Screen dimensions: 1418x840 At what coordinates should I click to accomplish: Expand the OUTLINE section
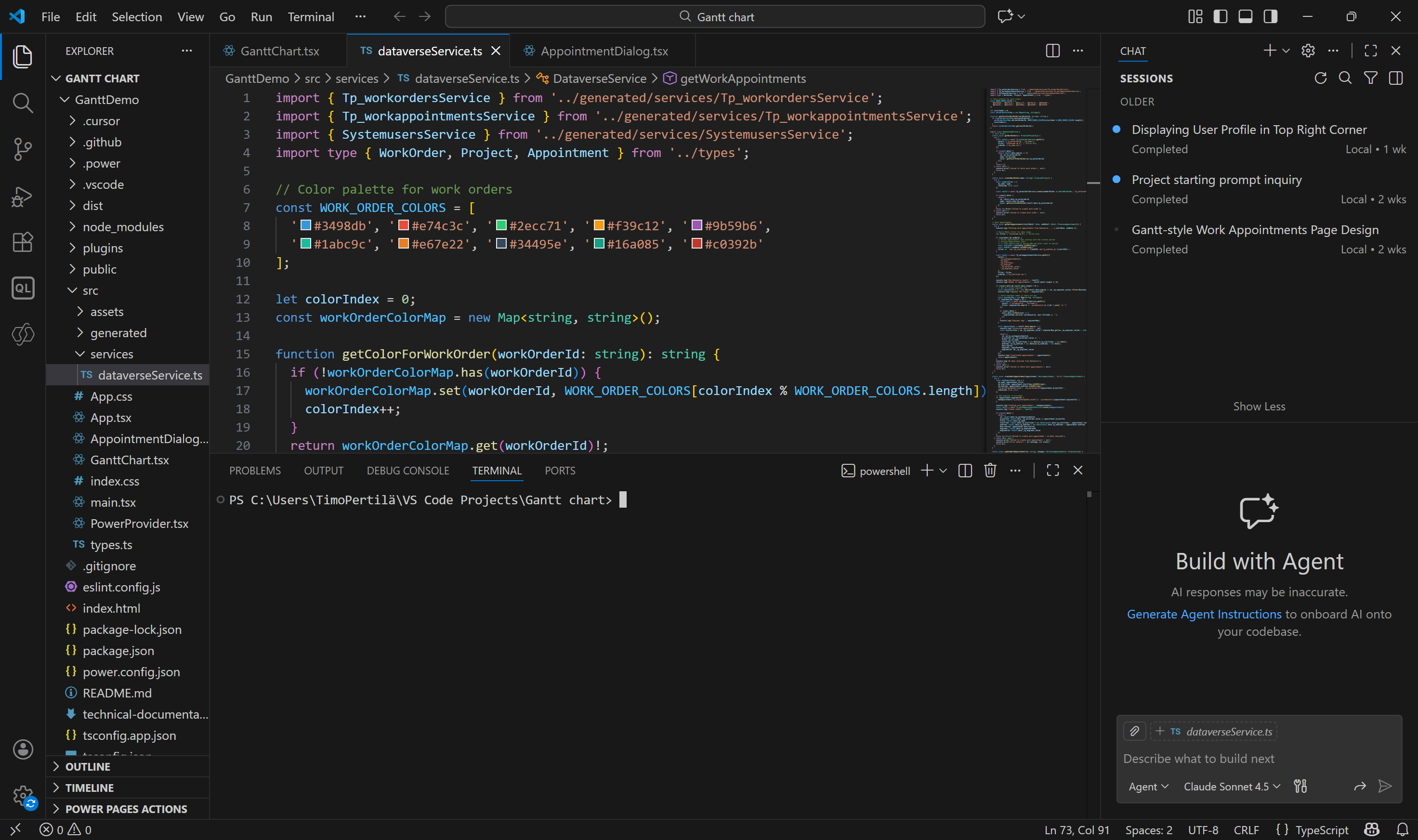pos(88,766)
